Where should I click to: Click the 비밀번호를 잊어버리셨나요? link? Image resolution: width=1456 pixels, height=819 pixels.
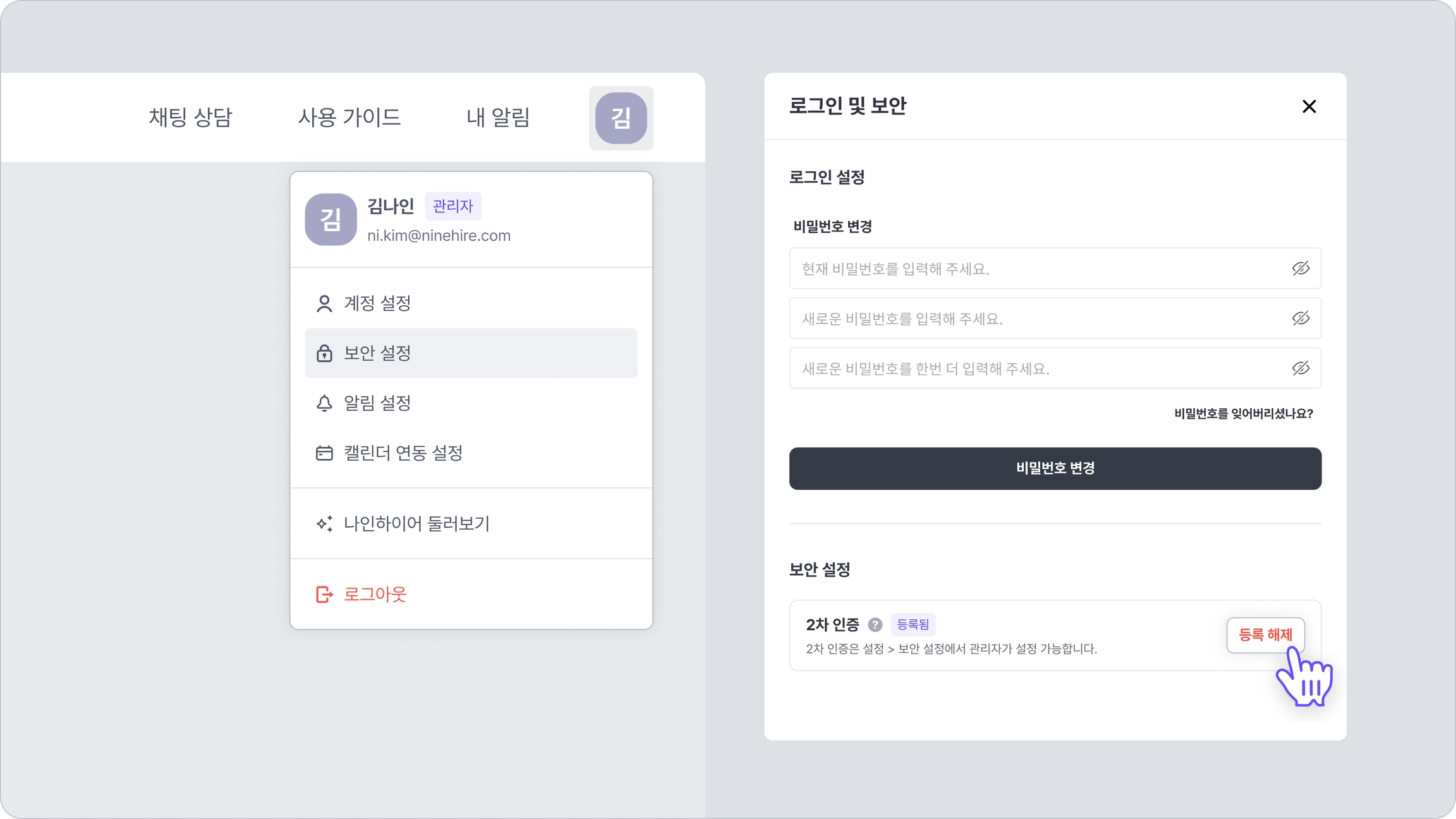point(1243,414)
